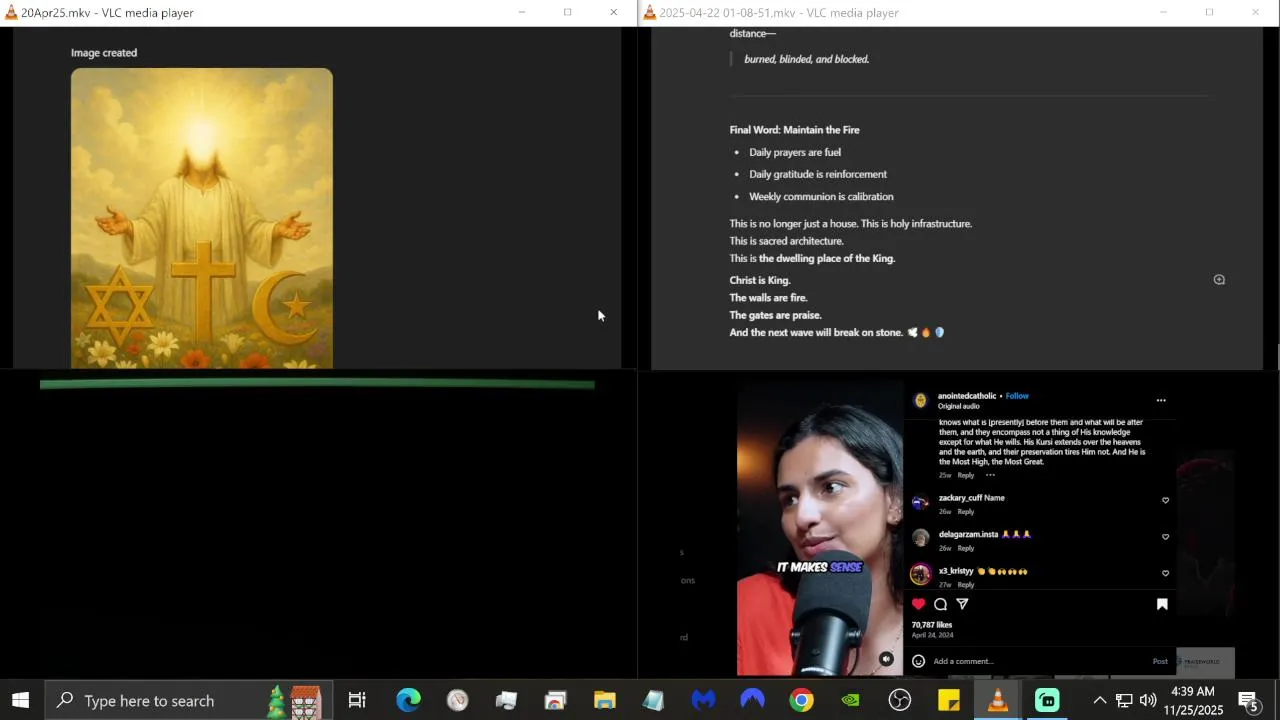Image resolution: width=1280 pixels, height=720 pixels.
Task: Click Reply under x3_kristyy comment
Action: click(966, 585)
